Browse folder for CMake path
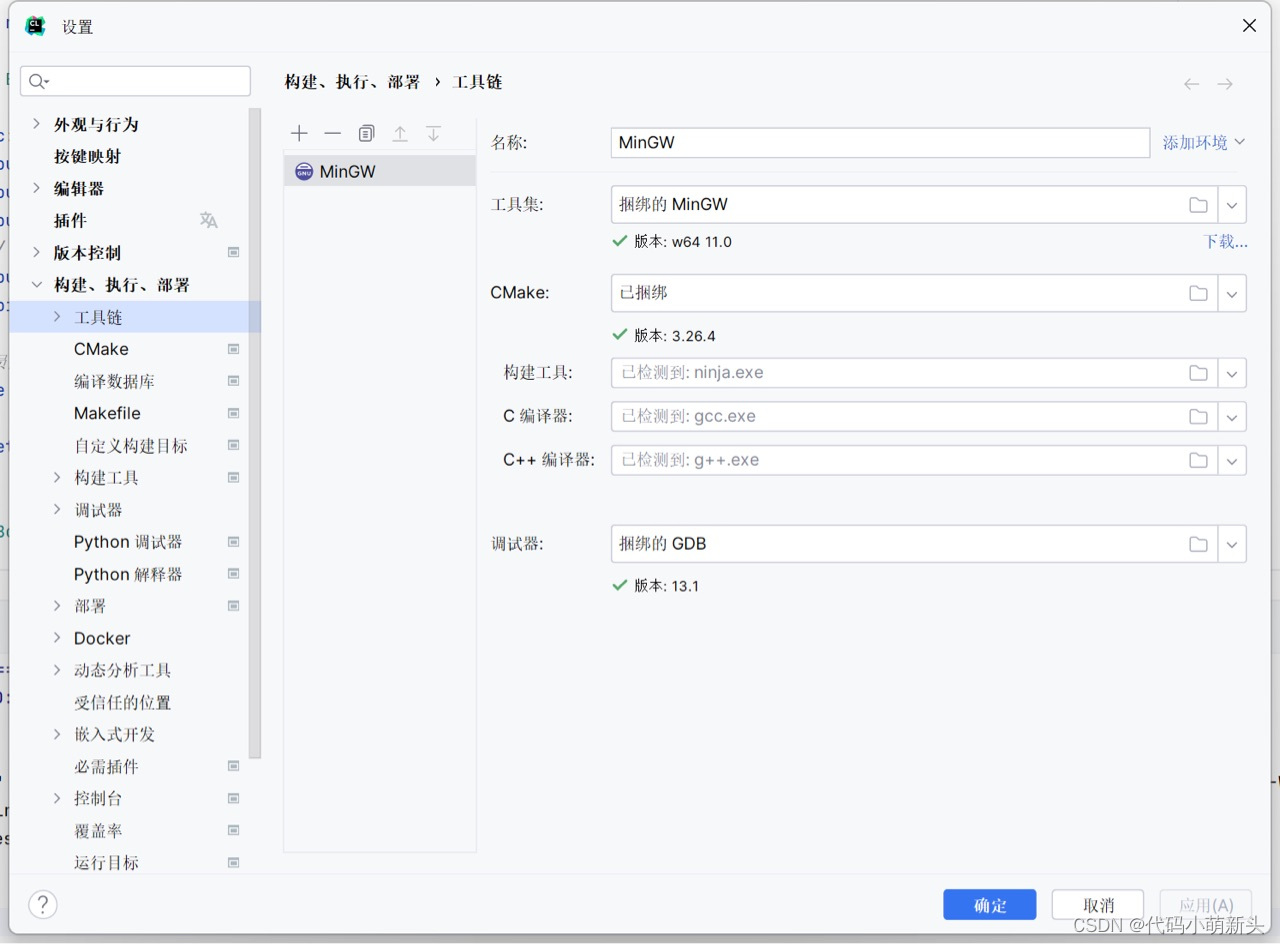This screenshot has width=1280, height=944. coord(1198,293)
